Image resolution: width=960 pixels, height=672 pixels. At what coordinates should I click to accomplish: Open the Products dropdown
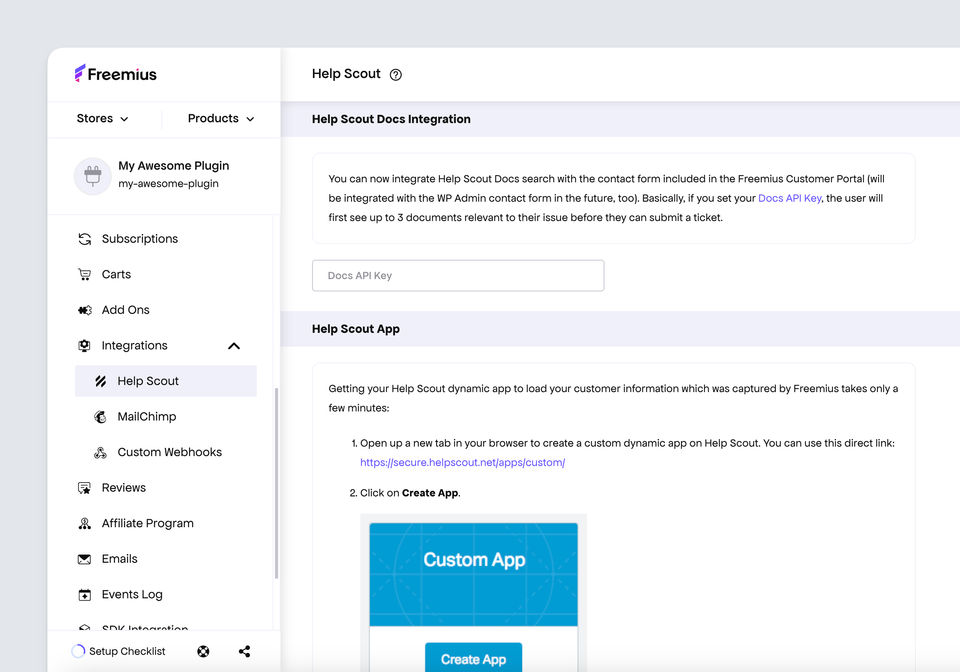(x=221, y=118)
